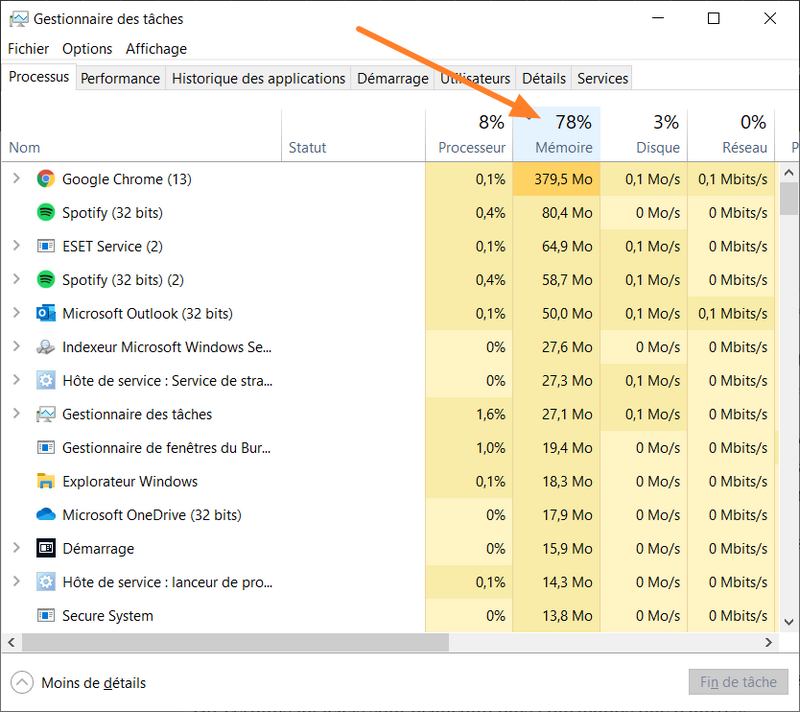The width and height of the screenshot is (800, 712).
Task: Click the Microsoft Outlook icon
Action: (x=45, y=313)
